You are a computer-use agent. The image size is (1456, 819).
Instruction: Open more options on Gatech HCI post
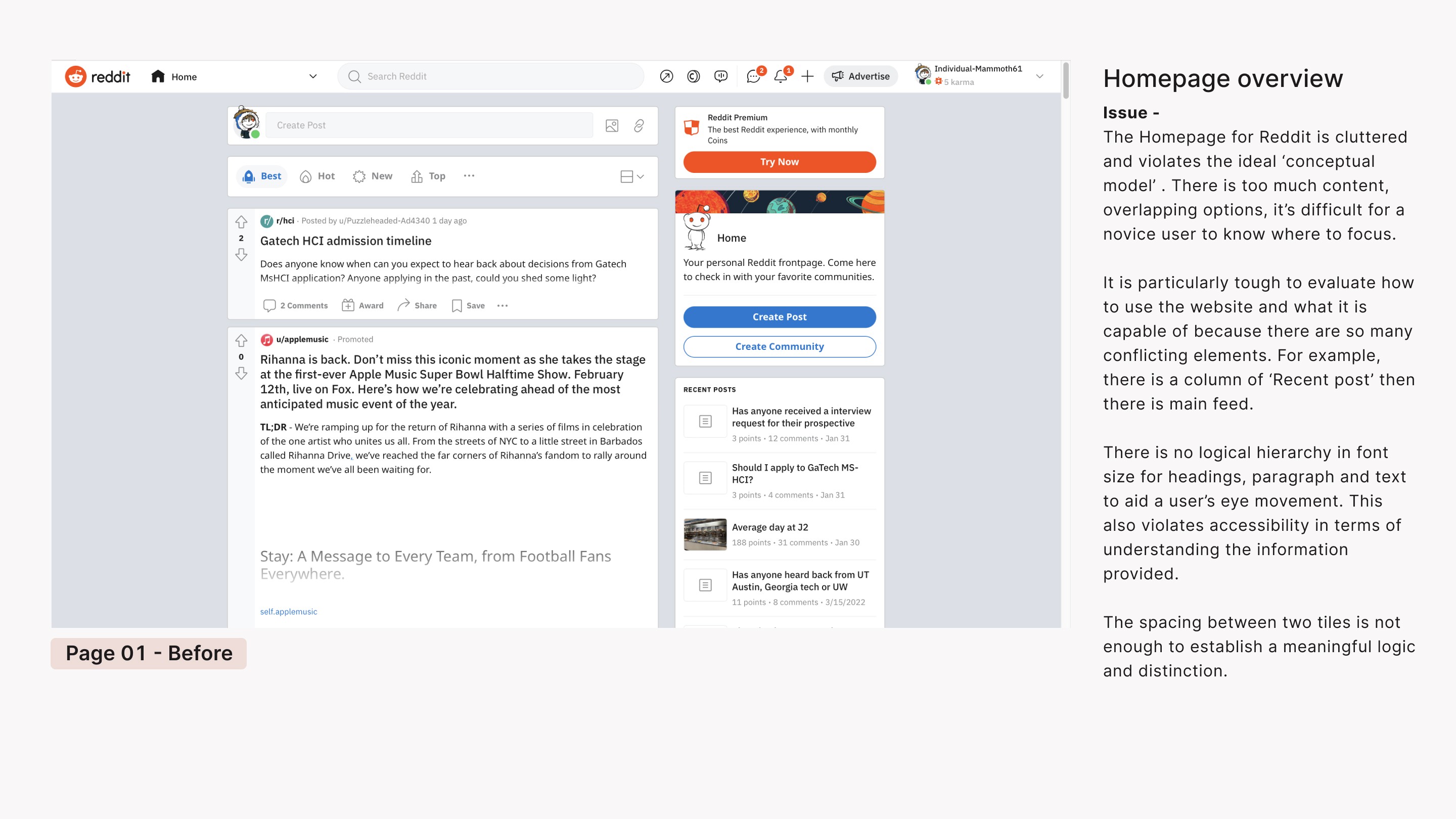coord(503,306)
